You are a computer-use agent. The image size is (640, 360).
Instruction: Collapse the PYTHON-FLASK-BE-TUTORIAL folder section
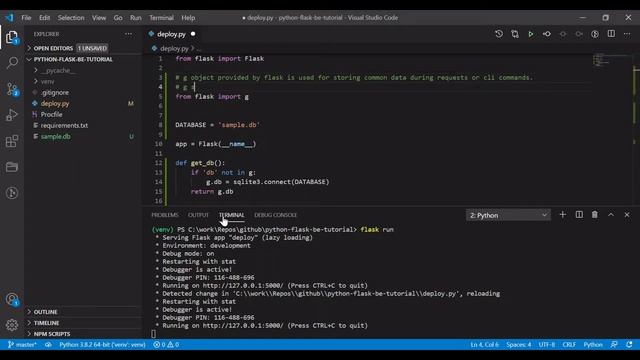point(73,59)
